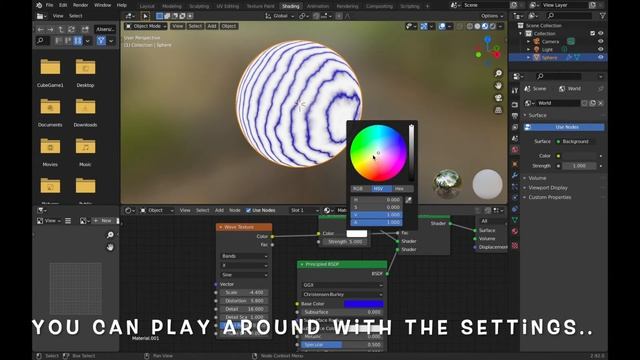Toggle the camera view icon
The width and height of the screenshot is (640, 360).
coord(498,98)
